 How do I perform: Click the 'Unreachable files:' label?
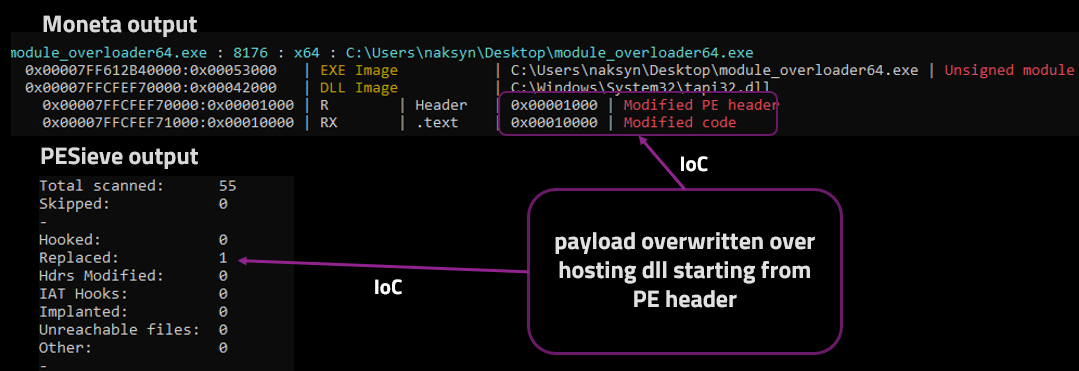[x=120, y=330]
